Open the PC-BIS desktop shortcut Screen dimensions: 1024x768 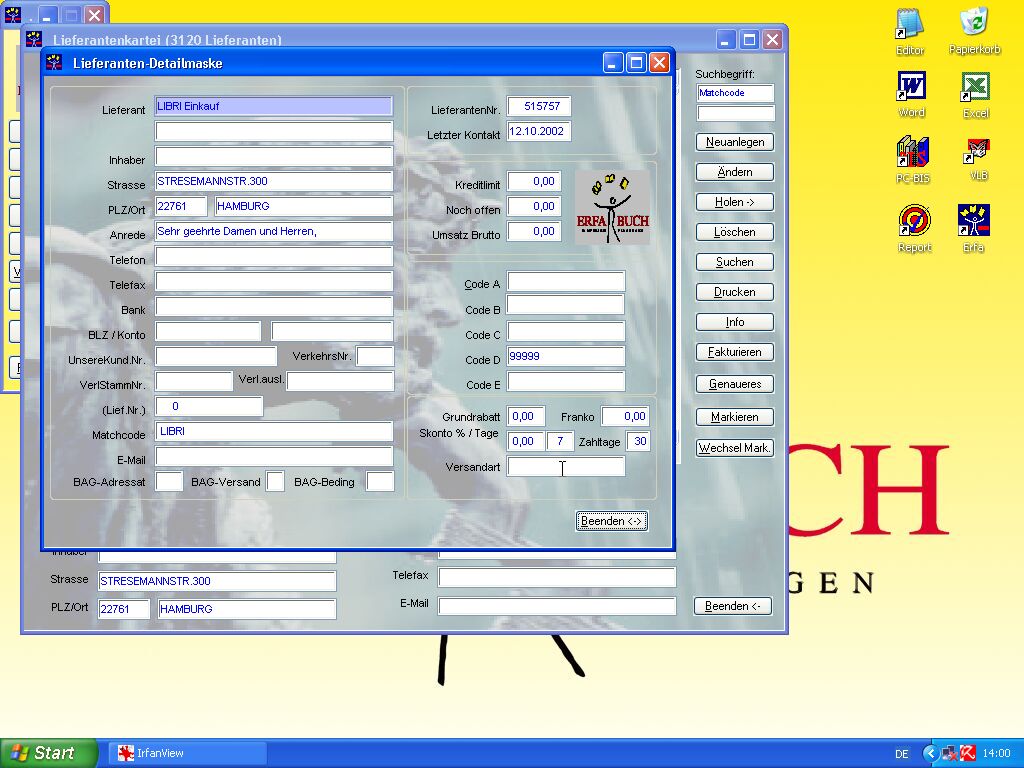point(912,160)
